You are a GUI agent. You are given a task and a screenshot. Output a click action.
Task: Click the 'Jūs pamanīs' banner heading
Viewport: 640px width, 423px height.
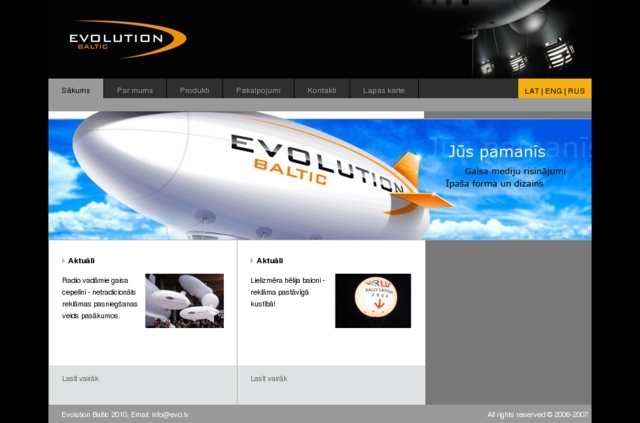[x=497, y=152]
